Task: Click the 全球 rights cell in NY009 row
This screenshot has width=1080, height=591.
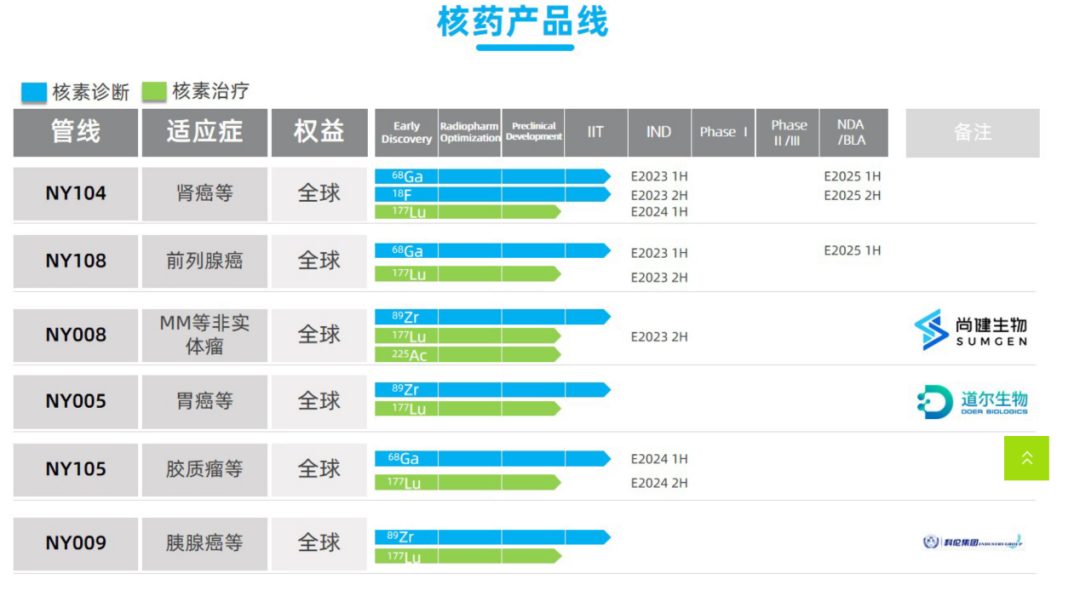Action: coord(319,543)
